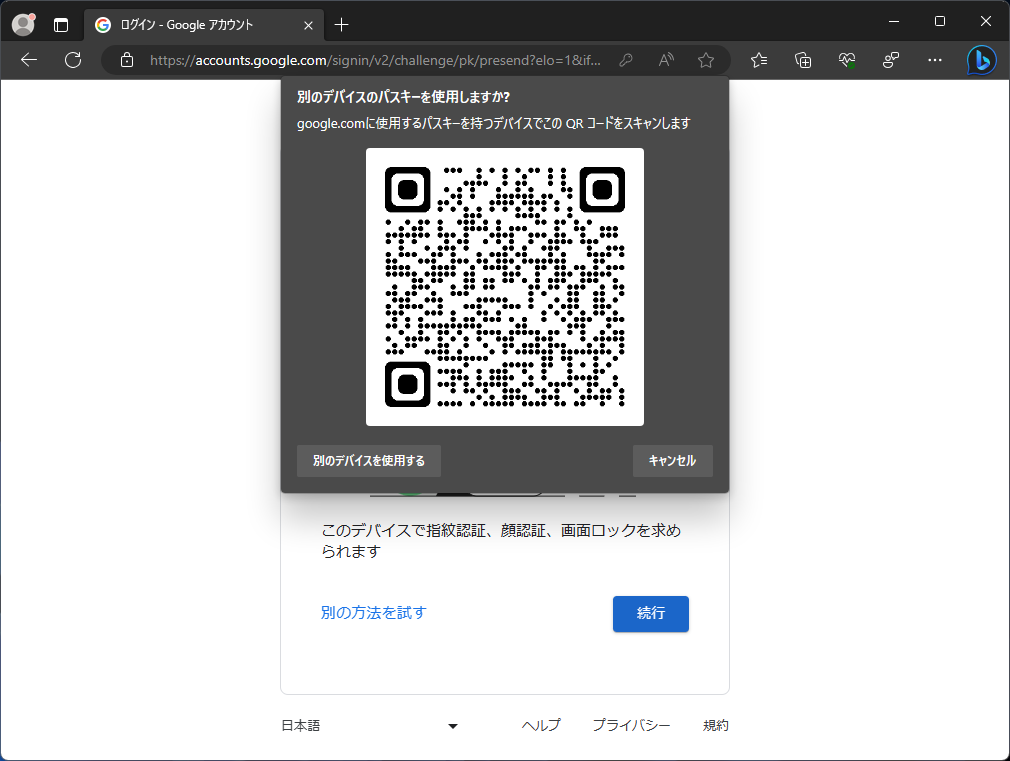Viewport: 1010px width, 761px height.
Task: Open the tab actions menu
Action: (x=61, y=24)
